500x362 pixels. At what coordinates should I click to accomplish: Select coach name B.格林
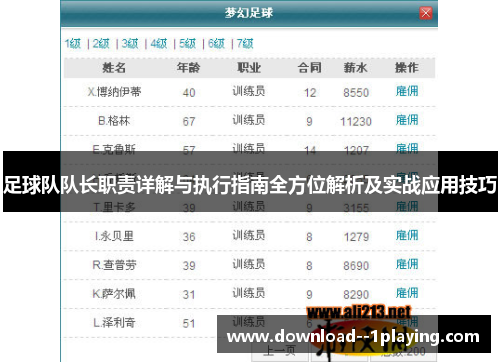coord(114,121)
